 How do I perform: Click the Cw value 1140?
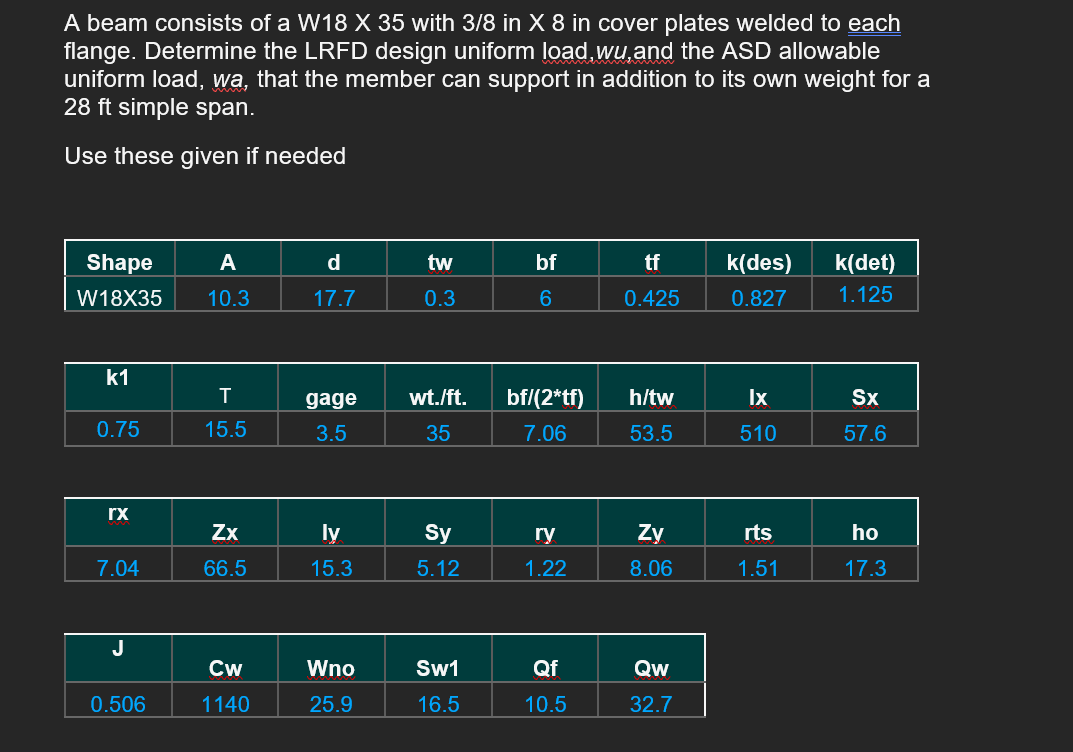click(224, 703)
